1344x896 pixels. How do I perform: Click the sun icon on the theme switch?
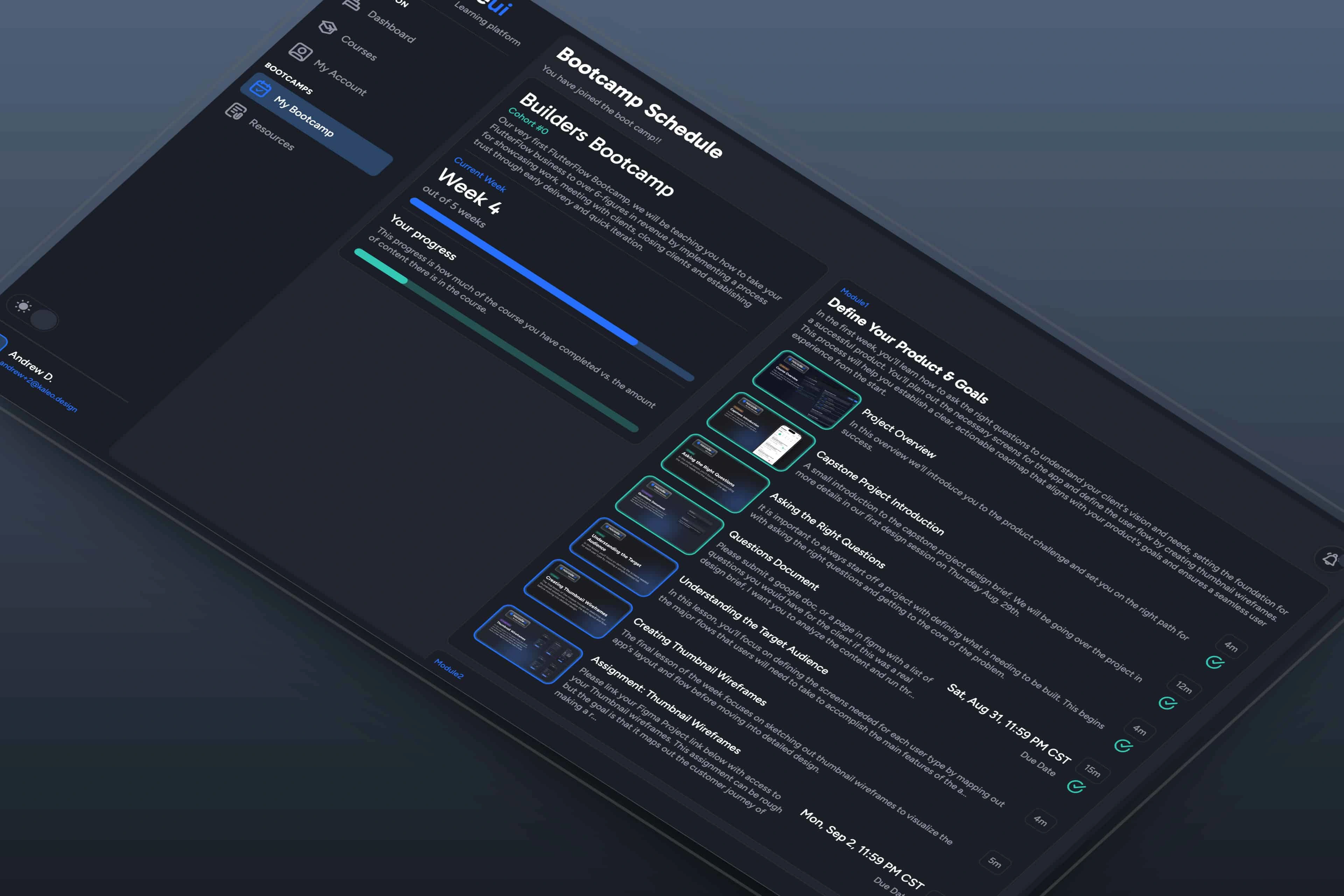(23, 306)
